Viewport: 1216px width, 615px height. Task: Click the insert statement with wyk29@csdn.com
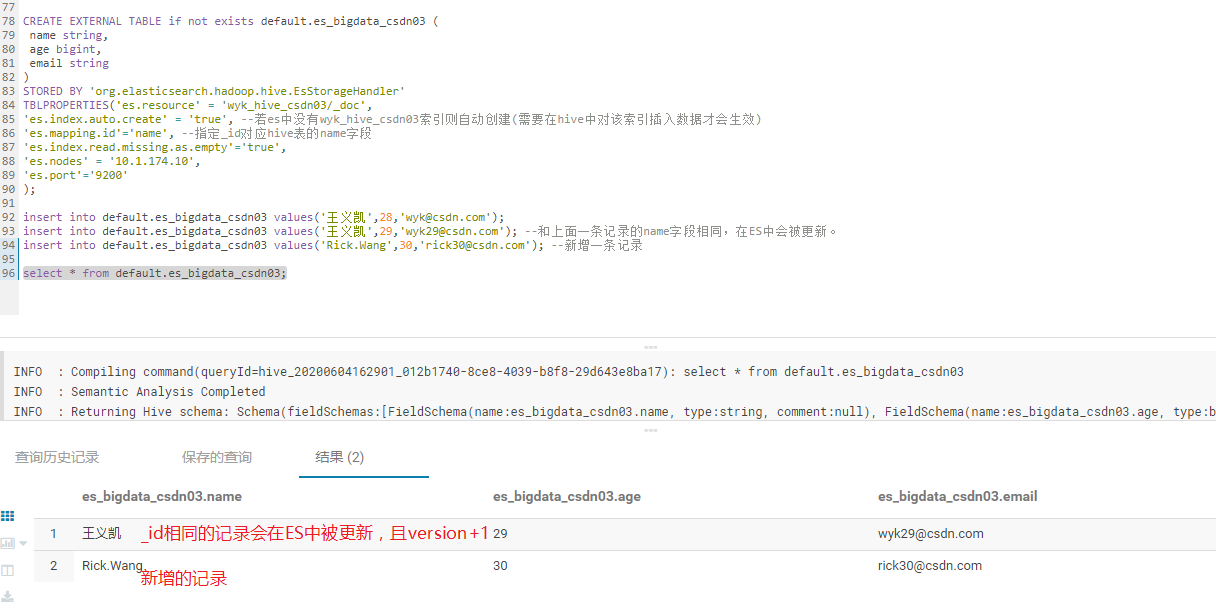tap(430, 231)
